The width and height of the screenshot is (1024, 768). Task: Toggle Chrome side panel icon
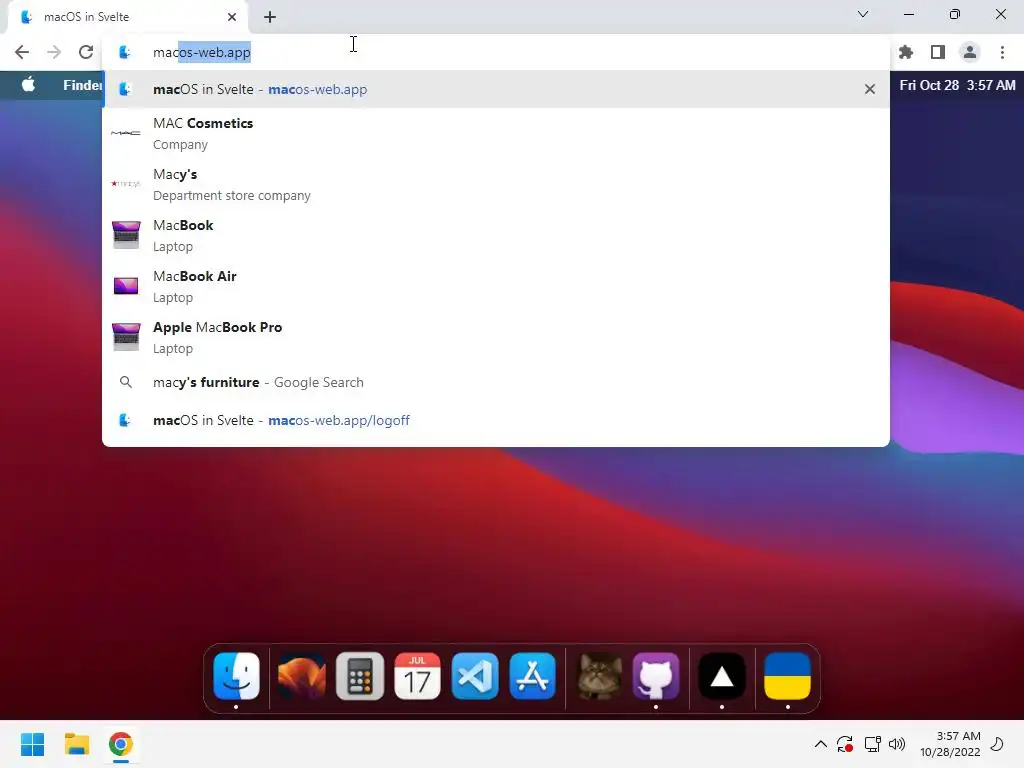(938, 52)
